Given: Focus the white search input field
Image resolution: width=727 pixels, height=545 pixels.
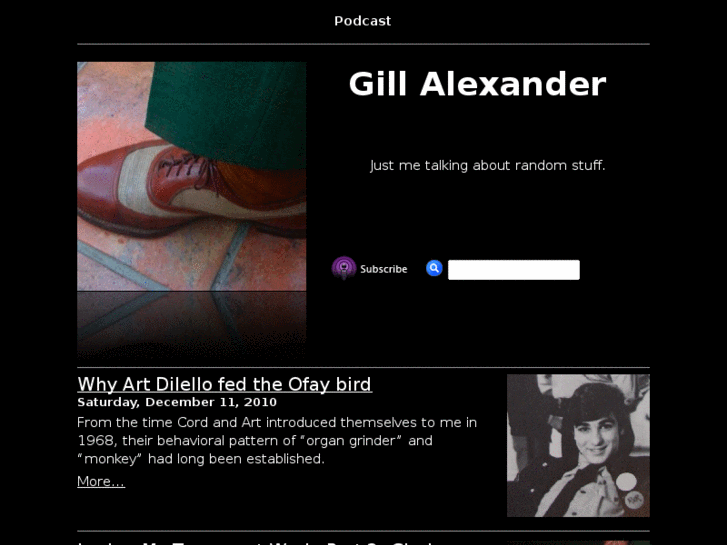Looking at the screenshot, I should click(514, 270).
